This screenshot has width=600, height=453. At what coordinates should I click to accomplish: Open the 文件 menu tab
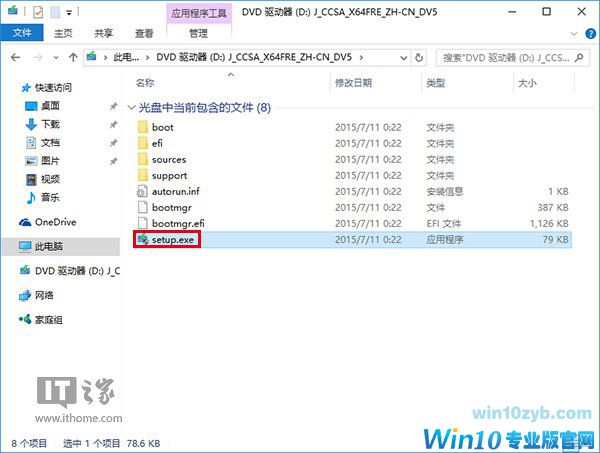point(22,33)
